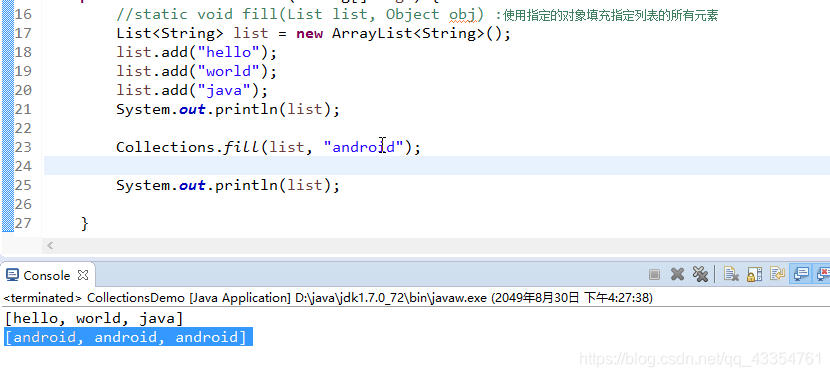
Task: Click the "hello" string literal on line 18
Action: (229, 52)
